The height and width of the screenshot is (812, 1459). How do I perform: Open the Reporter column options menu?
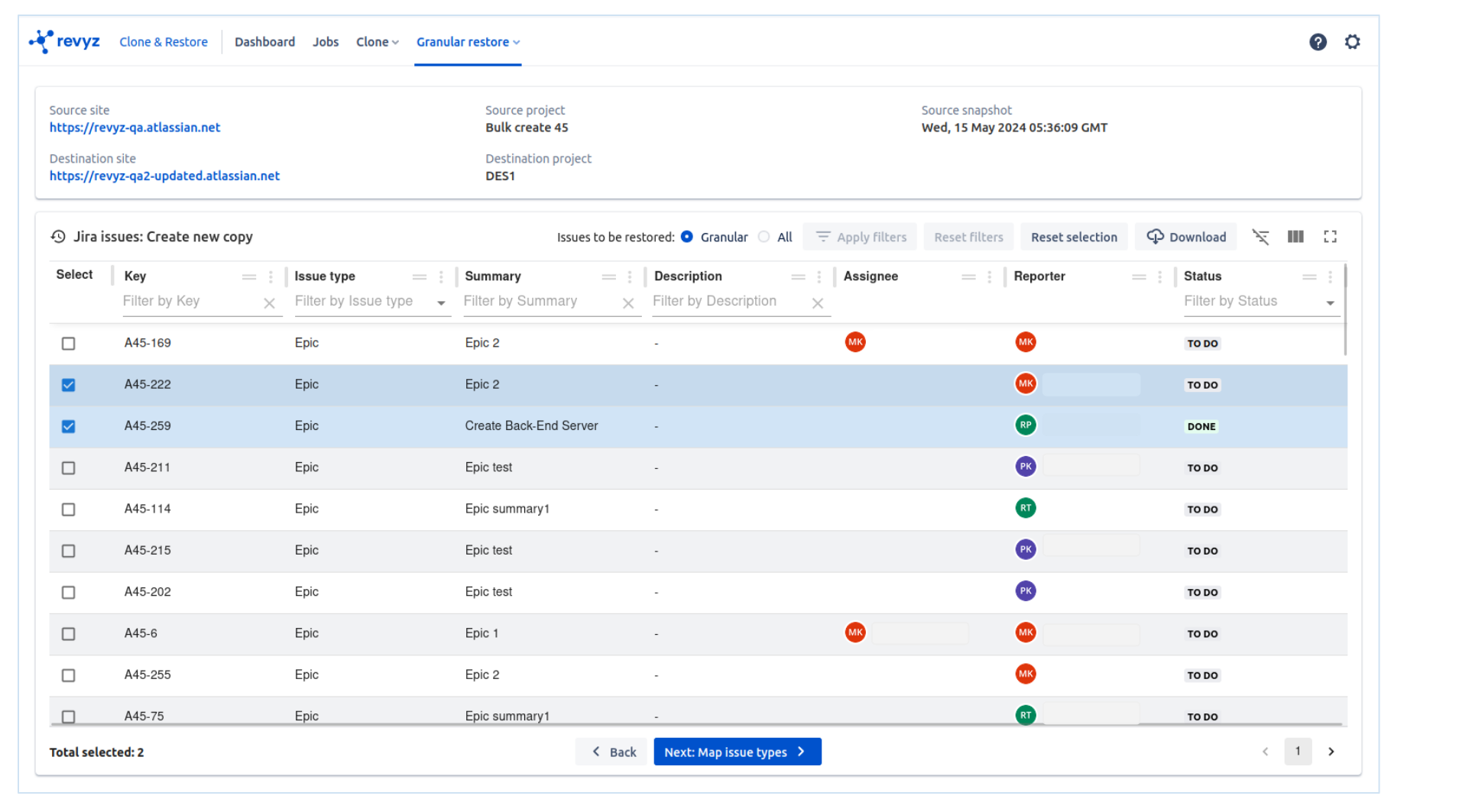tap(1160, 277)
